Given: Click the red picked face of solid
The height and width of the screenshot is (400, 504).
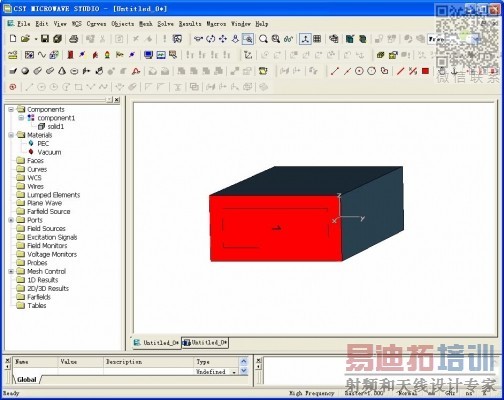Looking at the screenshot, I should 275,228.
